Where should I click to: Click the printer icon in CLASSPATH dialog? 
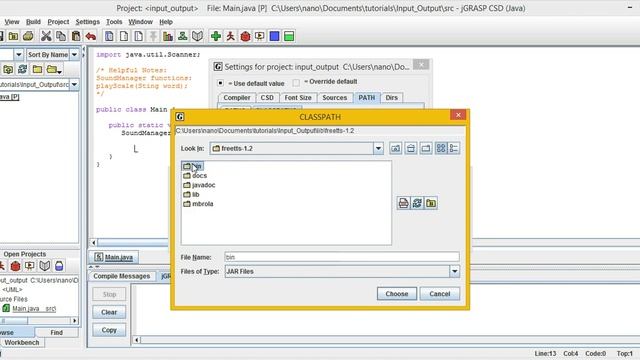(x=403, y=203)
